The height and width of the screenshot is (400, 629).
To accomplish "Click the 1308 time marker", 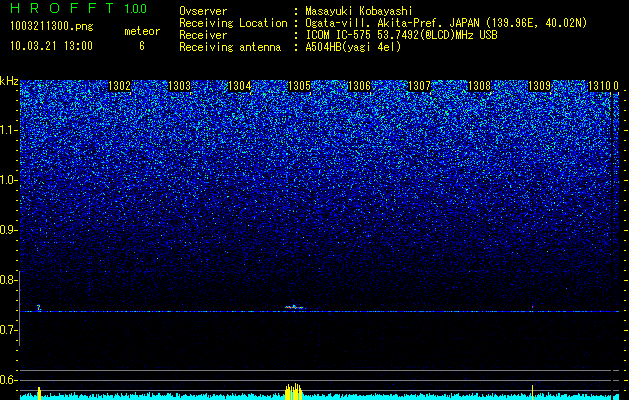I will 480,86.
